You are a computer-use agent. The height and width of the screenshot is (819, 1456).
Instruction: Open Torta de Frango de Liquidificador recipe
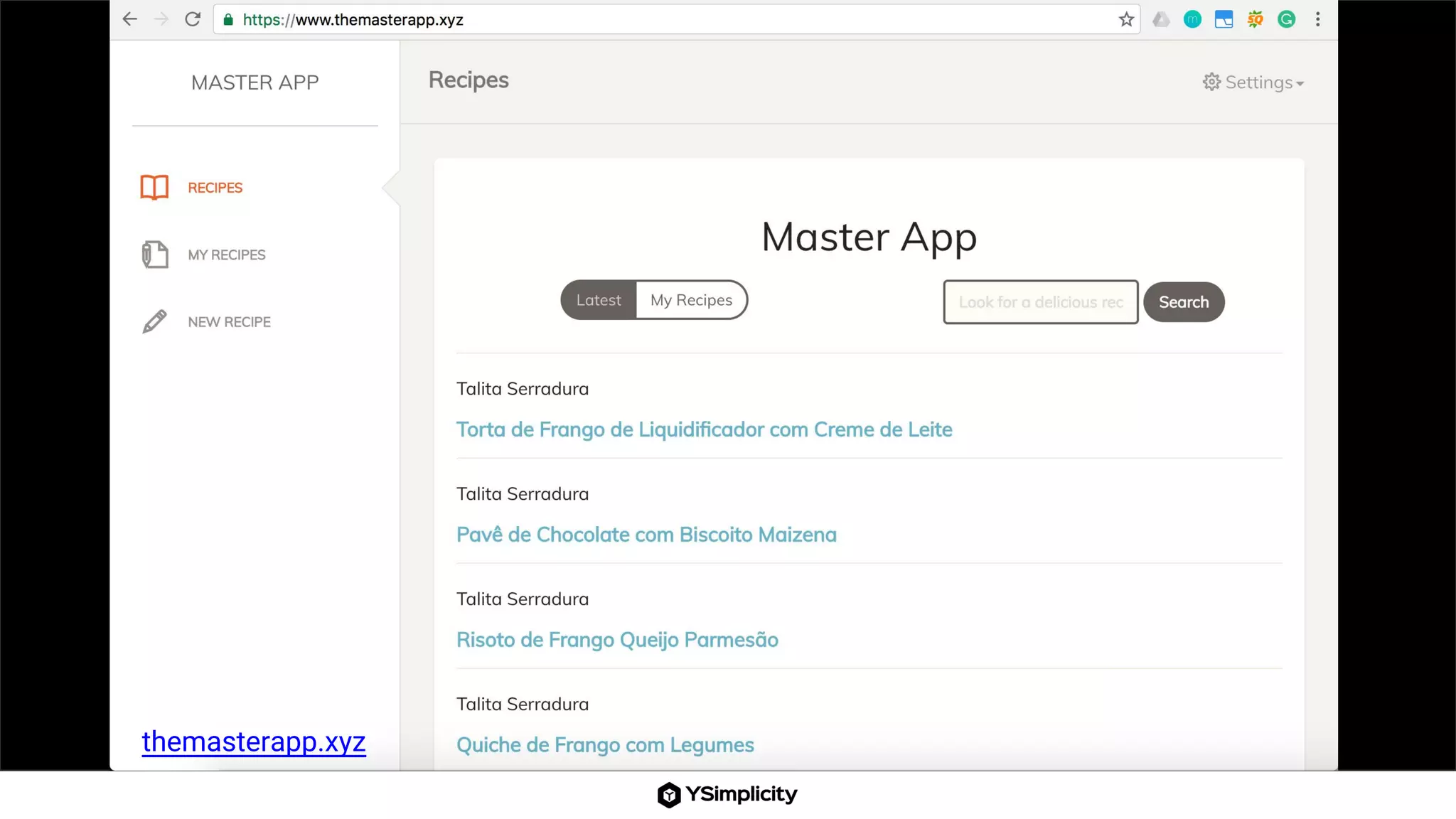[704, 429]
